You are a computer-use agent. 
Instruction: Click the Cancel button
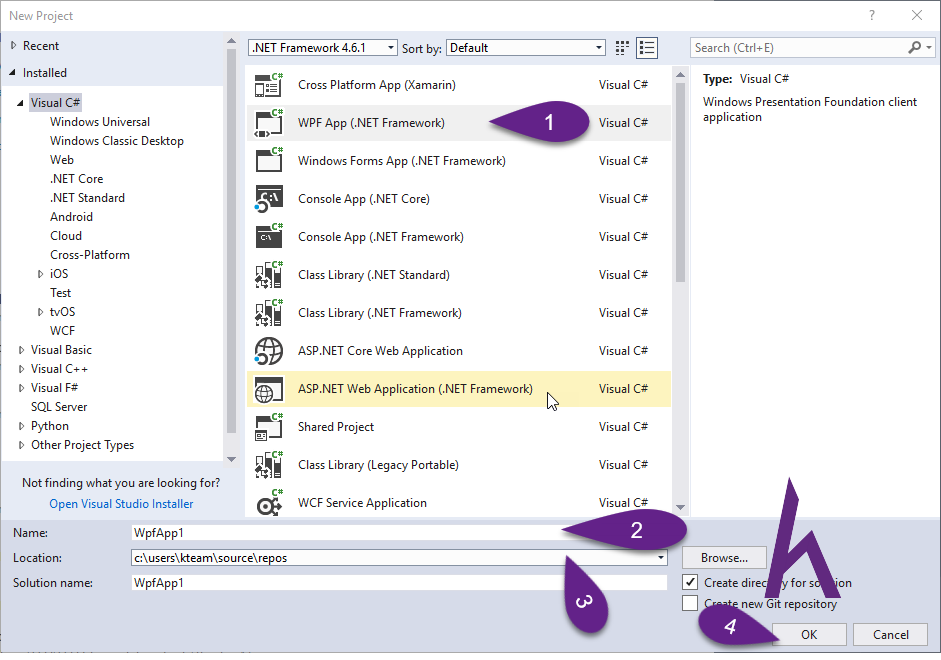(x=891, y=635)
